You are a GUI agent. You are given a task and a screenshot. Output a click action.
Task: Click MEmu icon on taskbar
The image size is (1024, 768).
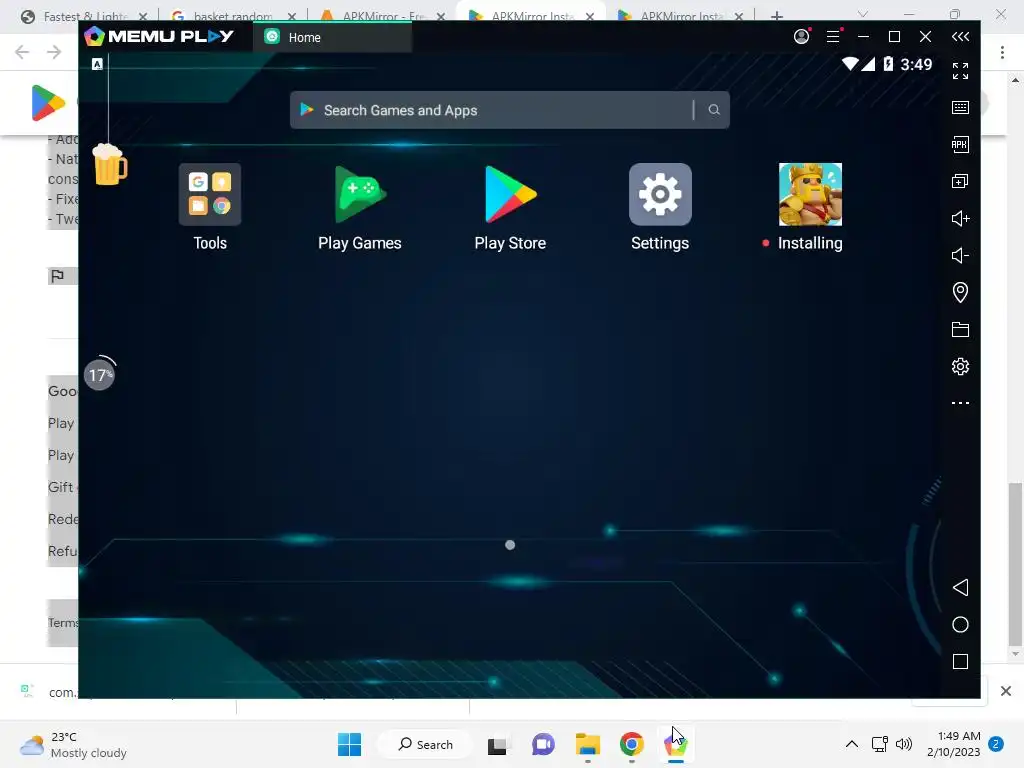676,744
